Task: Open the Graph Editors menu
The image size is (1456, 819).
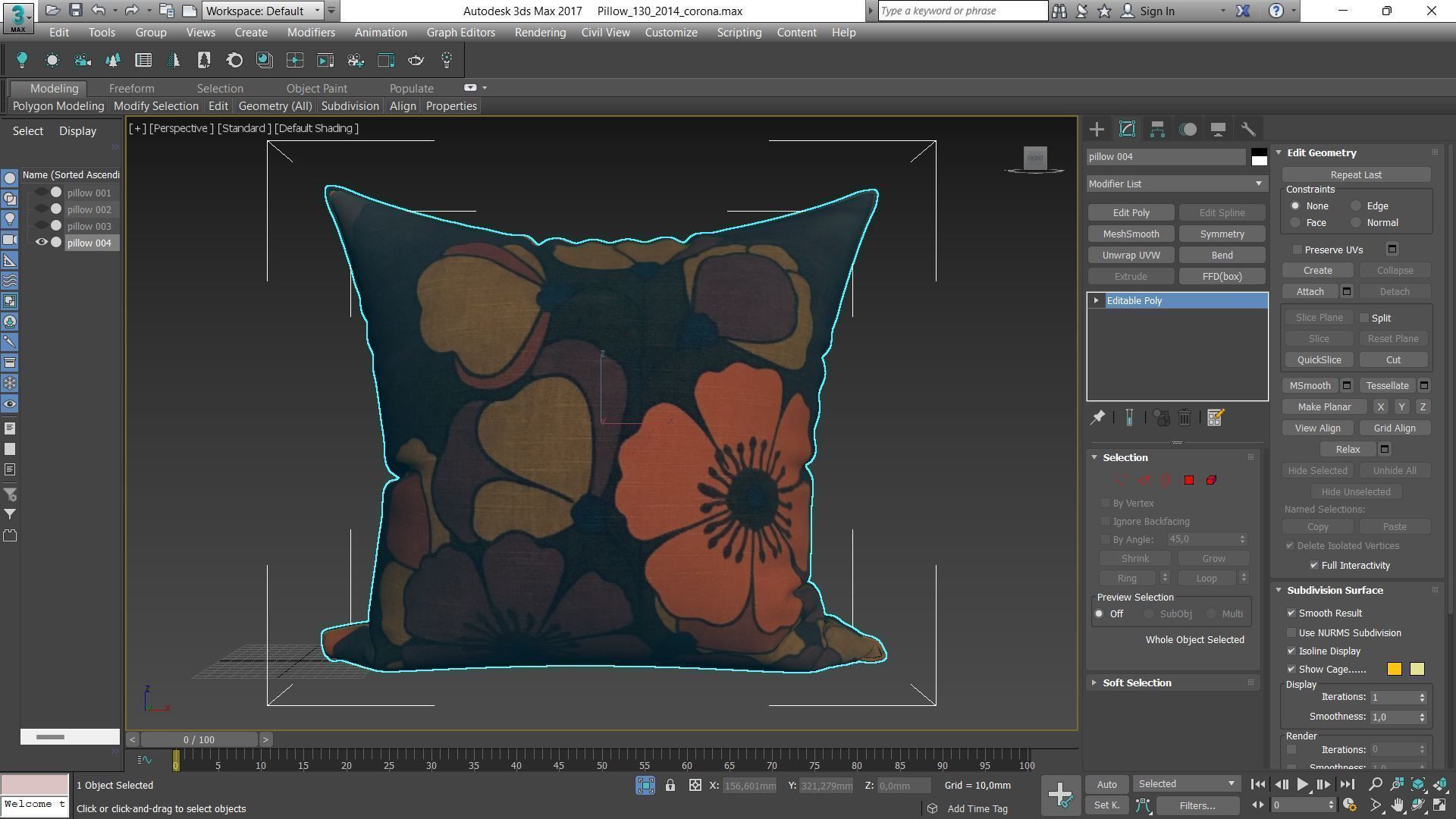Action: (460, 33)
